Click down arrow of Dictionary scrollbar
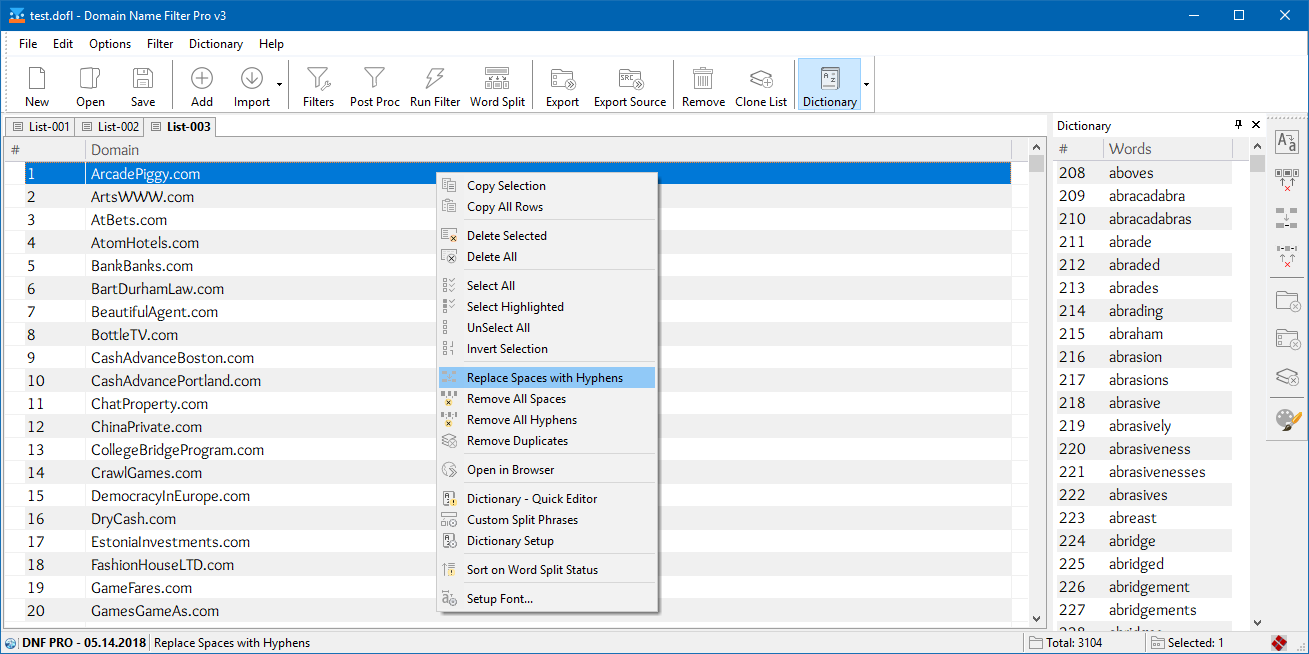This screenshot has height=654, width=1309. (x=1257, y=622)
